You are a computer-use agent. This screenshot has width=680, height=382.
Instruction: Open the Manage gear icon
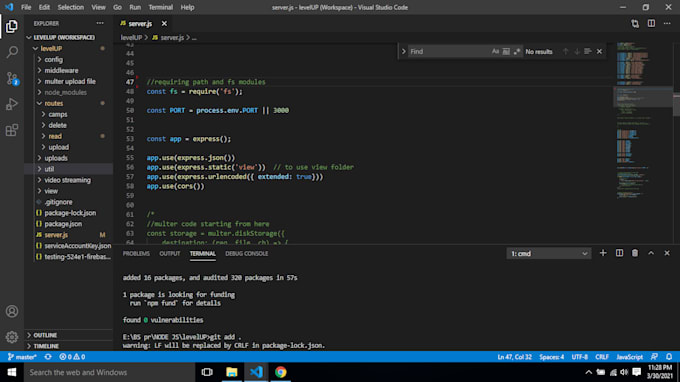click(12, 337)
